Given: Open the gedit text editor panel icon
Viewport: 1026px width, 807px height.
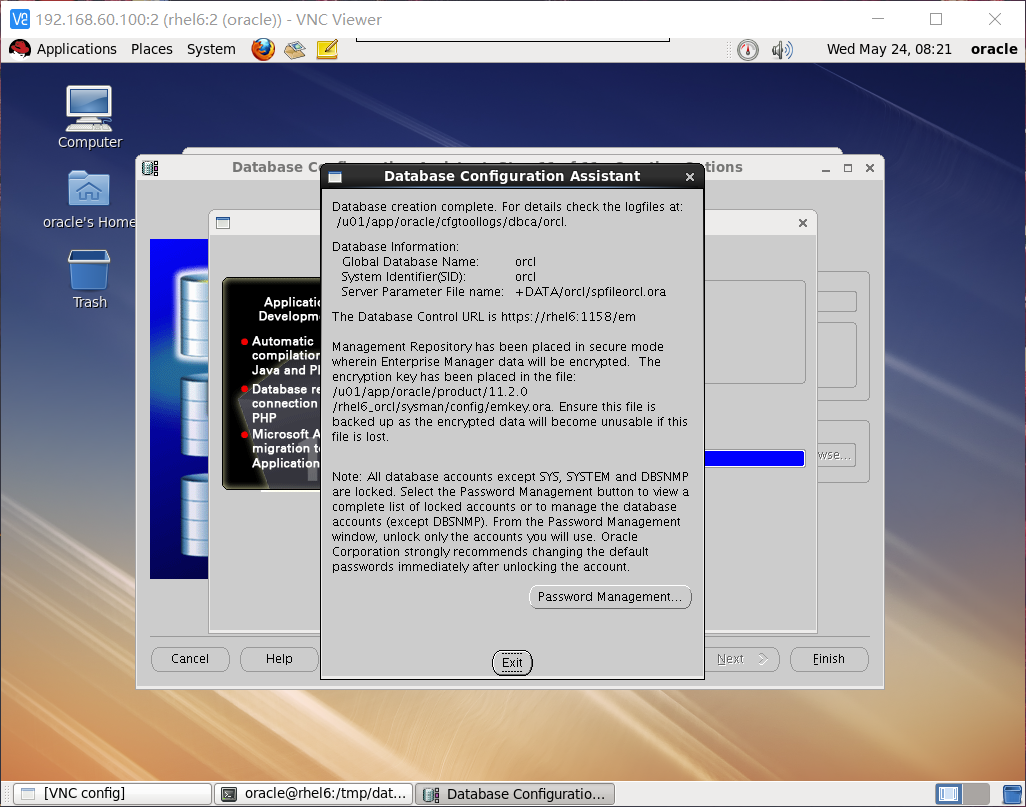Looking at the screenshot, I should click(x=326, y=48).
